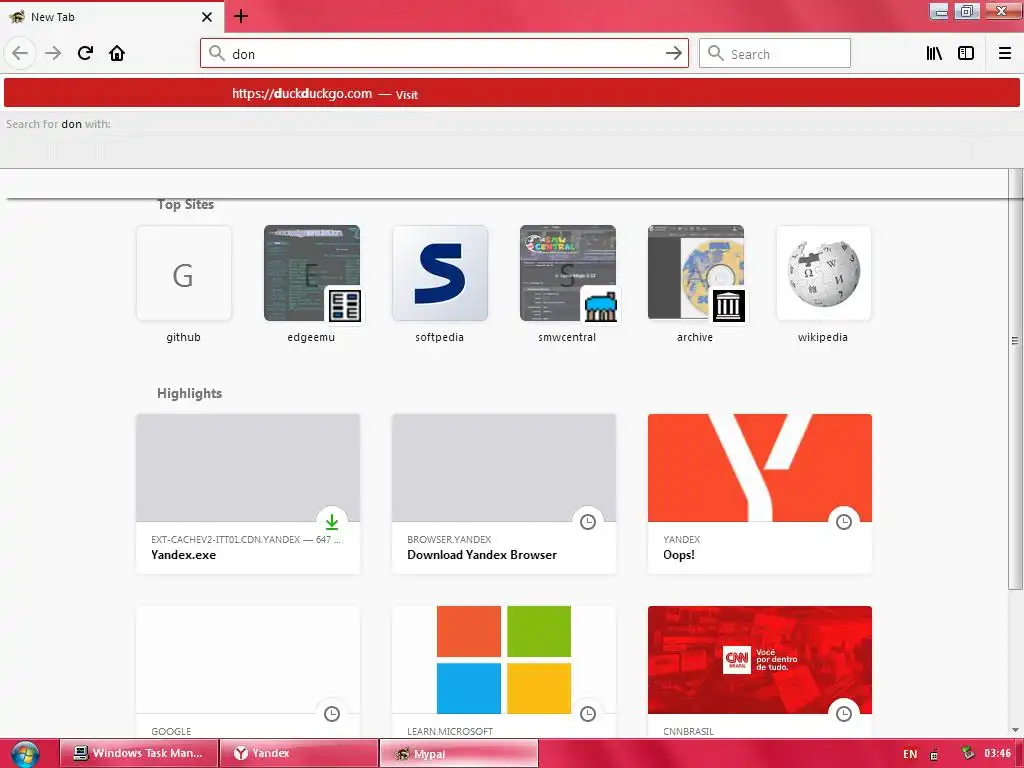Click the go arrow in the address bar
Screen dimensions: 1024x768
674,54
